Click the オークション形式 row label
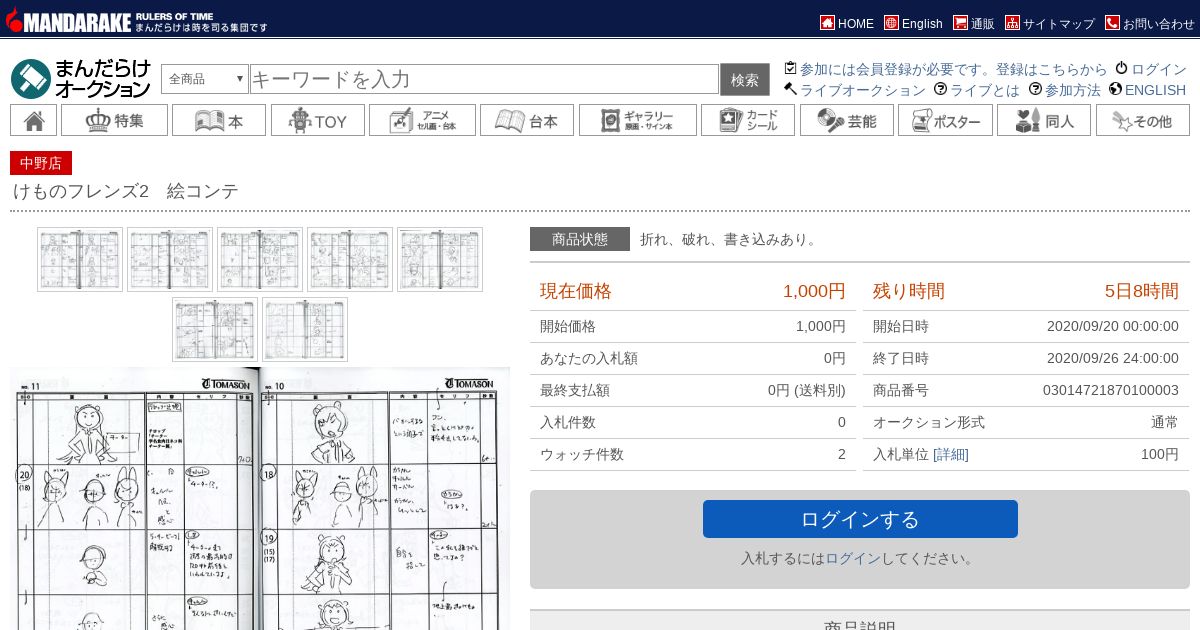Viewport: 1200px width, 630px height. (929, 422)
